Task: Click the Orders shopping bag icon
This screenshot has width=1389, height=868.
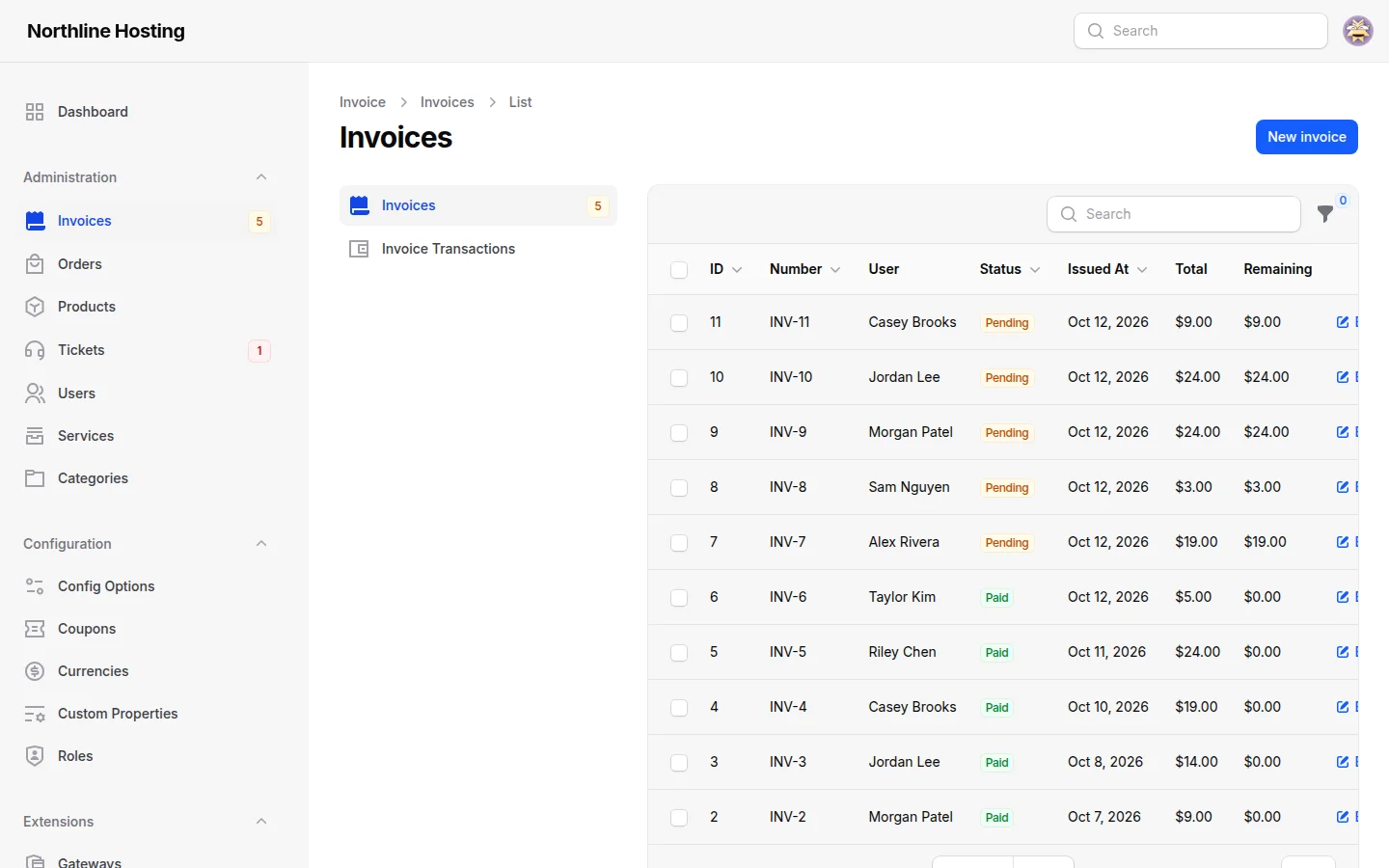Action: point(35,264)
